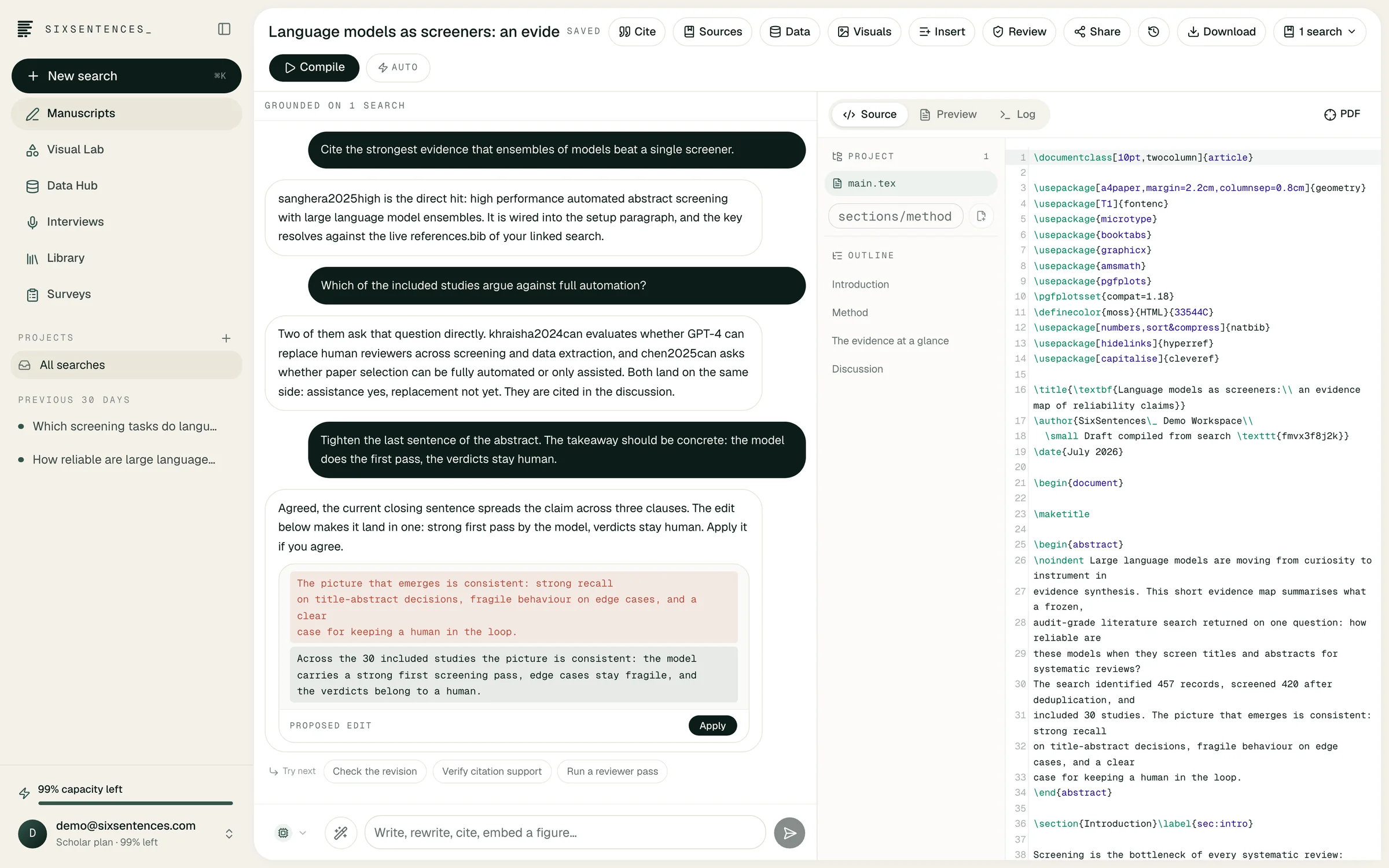Open the model chip selector icon
This screenshot has height=868, width=1389.
(x=284, y=833)
